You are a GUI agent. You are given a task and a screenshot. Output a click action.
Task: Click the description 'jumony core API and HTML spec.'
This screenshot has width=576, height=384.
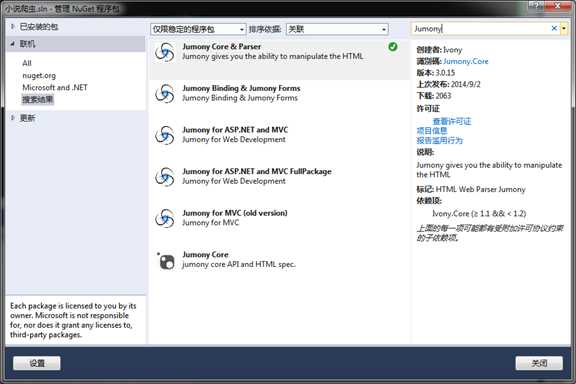click(239, 264)
